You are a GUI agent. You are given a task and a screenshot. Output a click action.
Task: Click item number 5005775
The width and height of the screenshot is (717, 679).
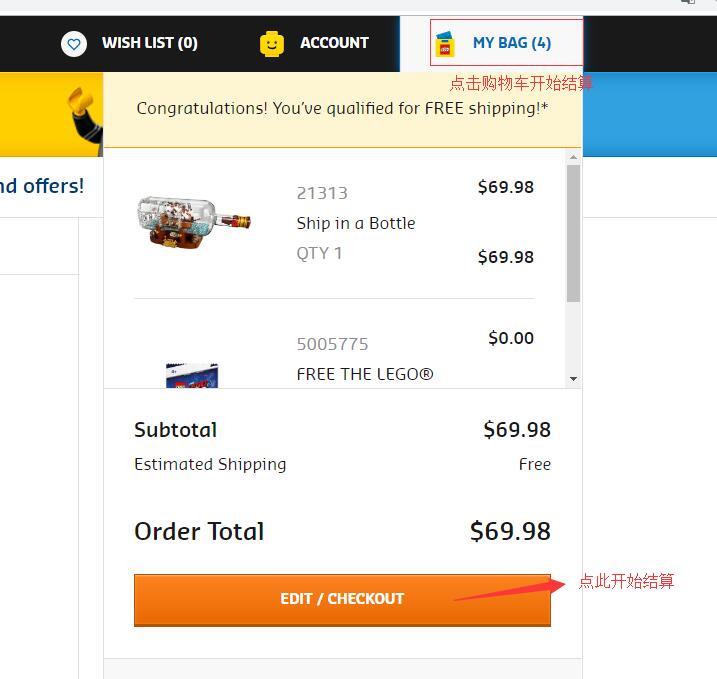click(x=332, y=344)
